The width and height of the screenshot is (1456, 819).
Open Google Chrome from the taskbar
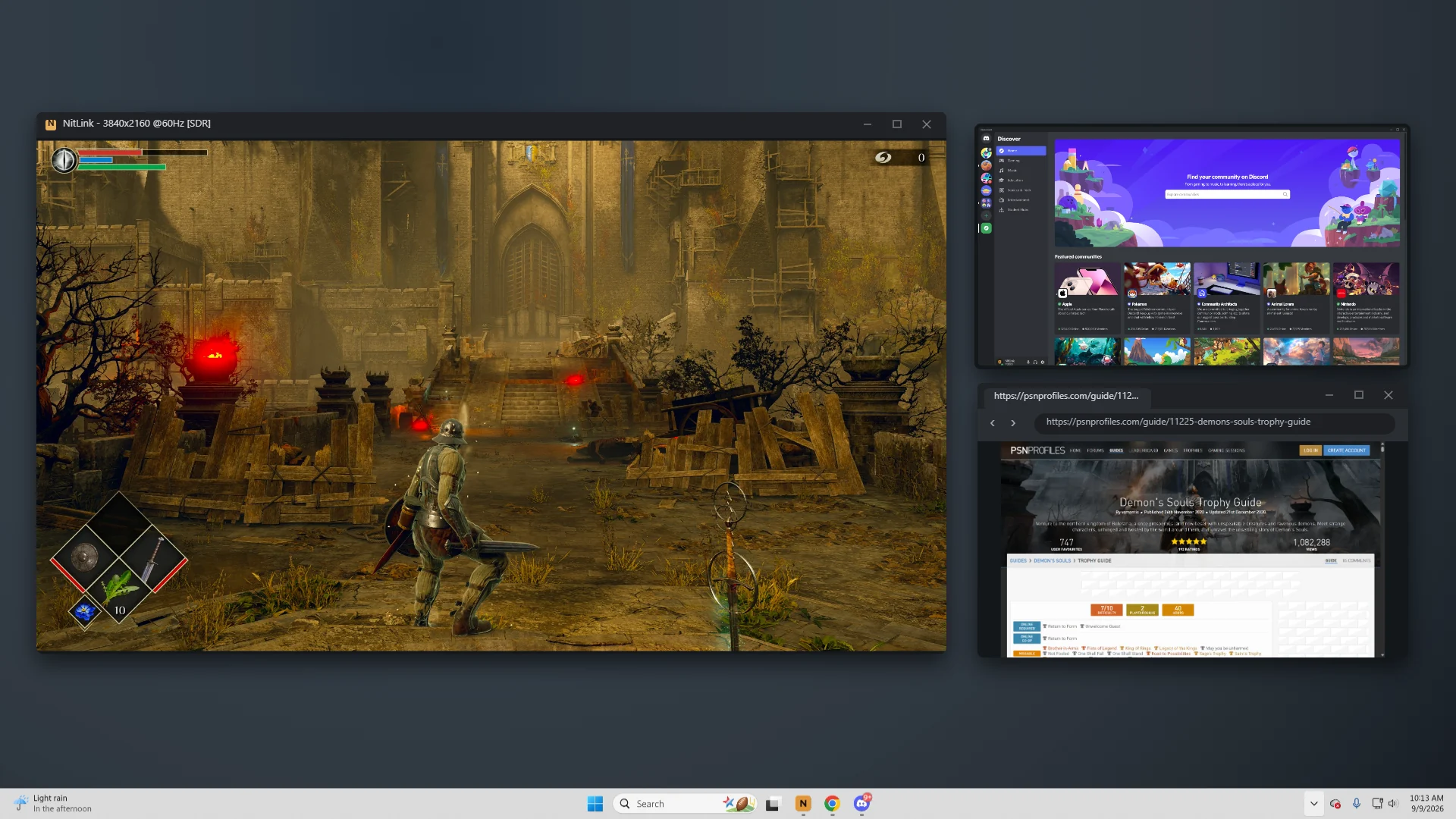[832, 804]
